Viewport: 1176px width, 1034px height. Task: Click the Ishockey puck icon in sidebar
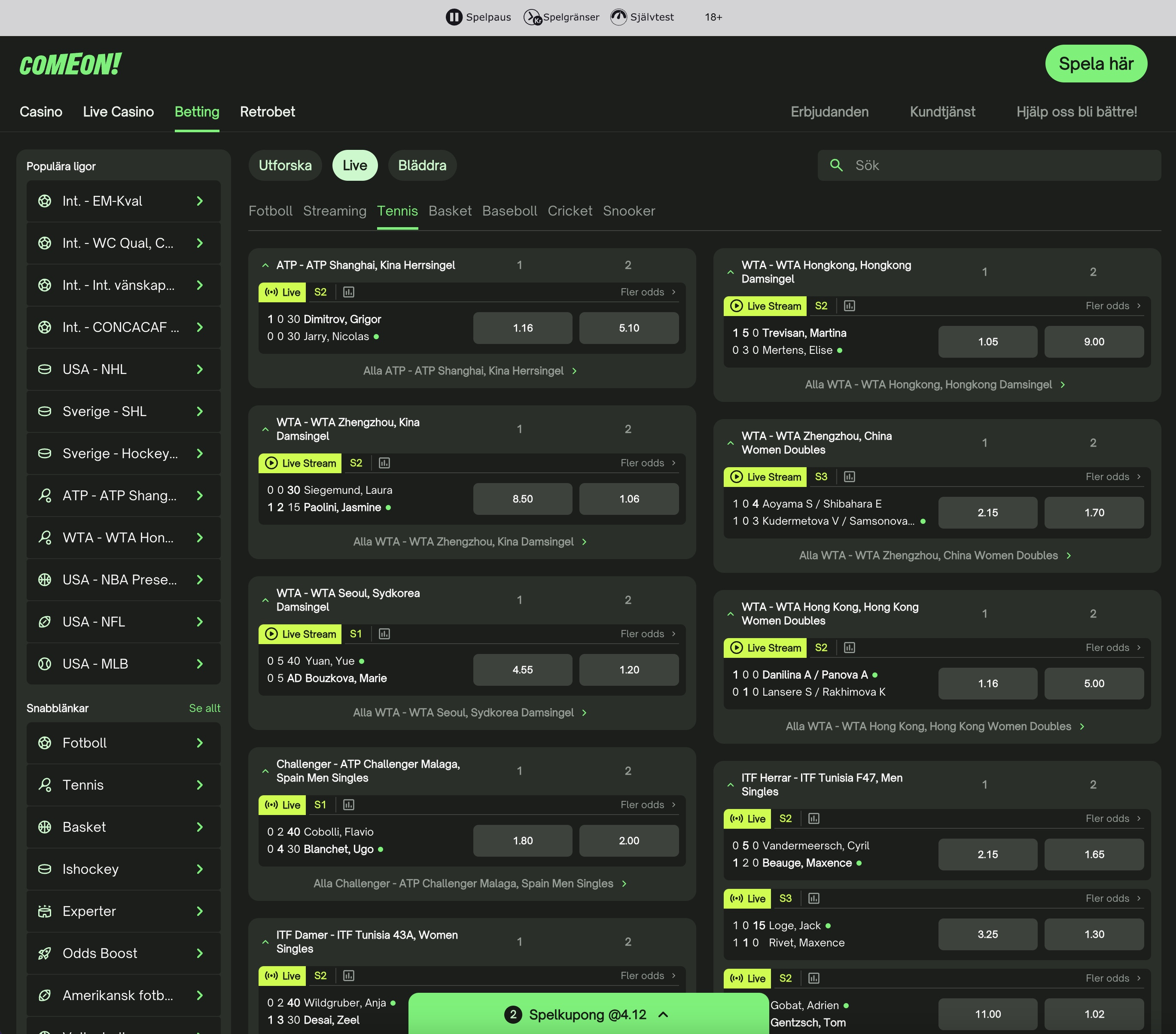(45, 869)
